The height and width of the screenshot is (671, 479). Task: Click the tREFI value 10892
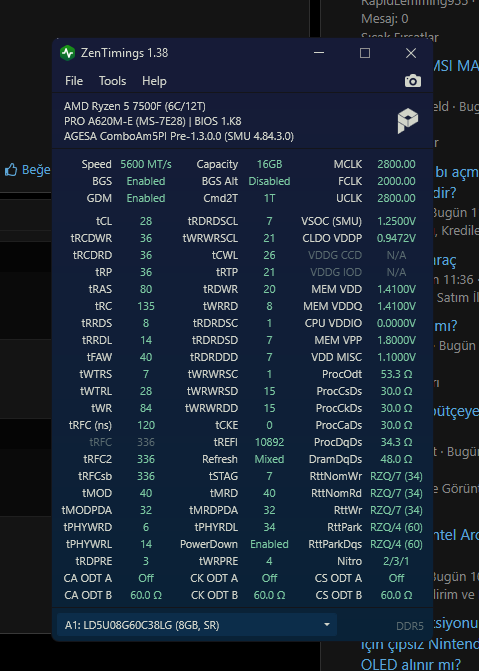coord(269,442)
